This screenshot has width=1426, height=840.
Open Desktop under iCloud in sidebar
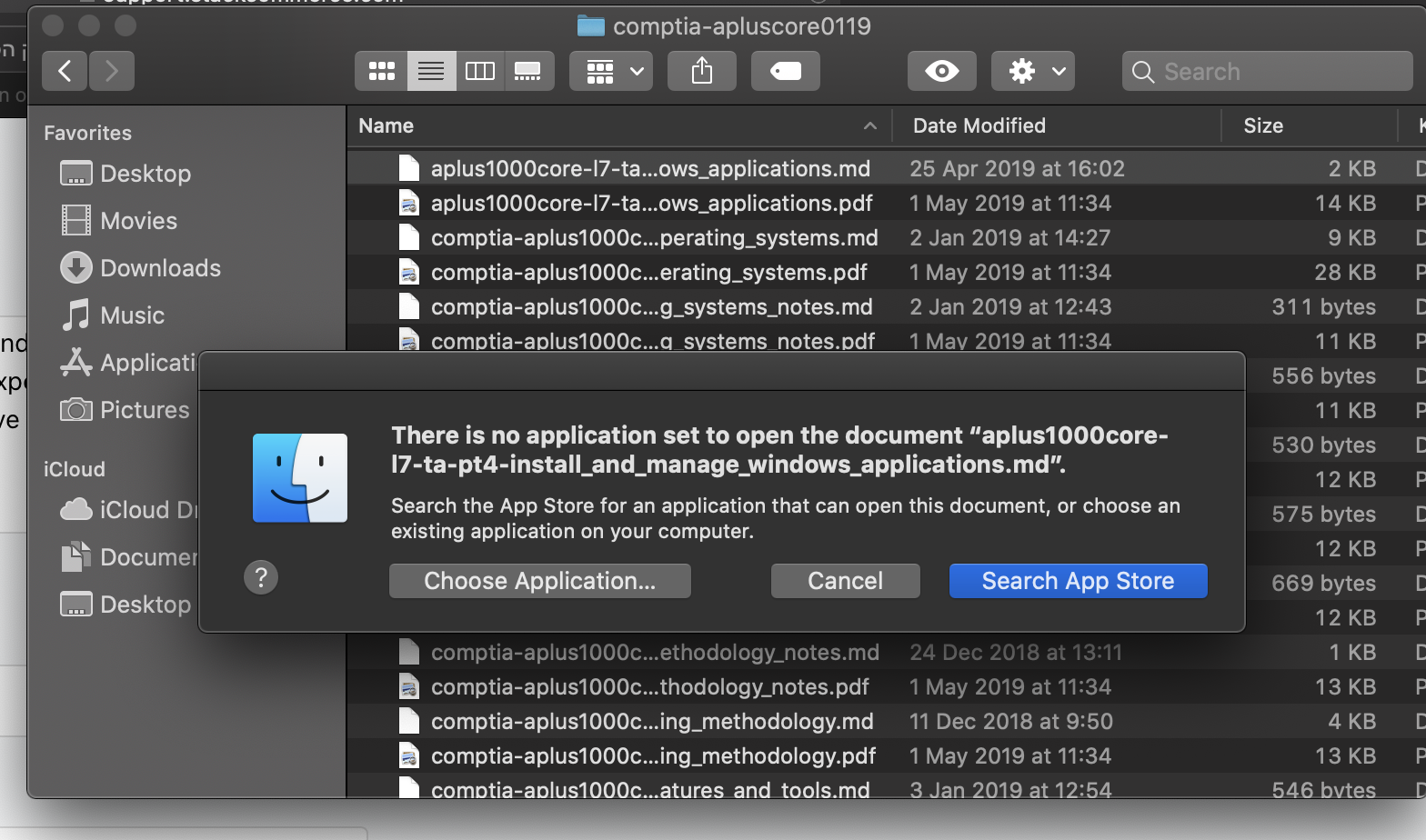(x=126, y=604)
